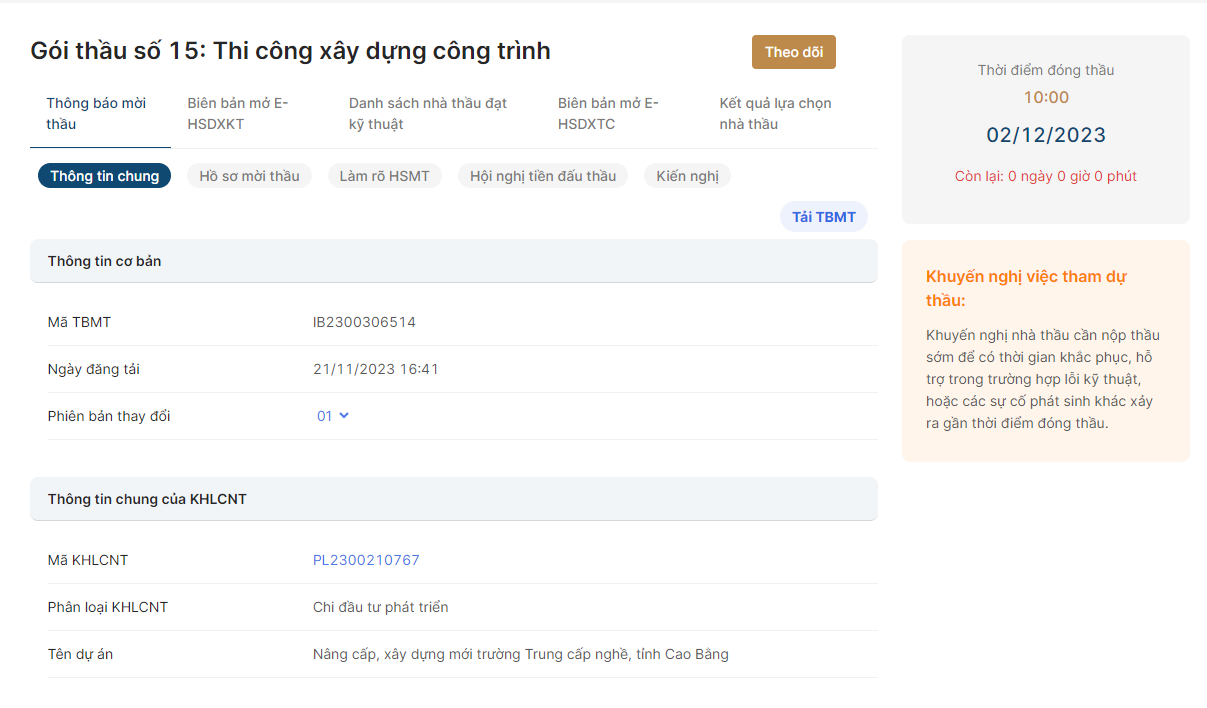The height and width of the screenshot is (708, 1207).
Task: Open the PL2300210767 plan code link
Action: point(366,560)
